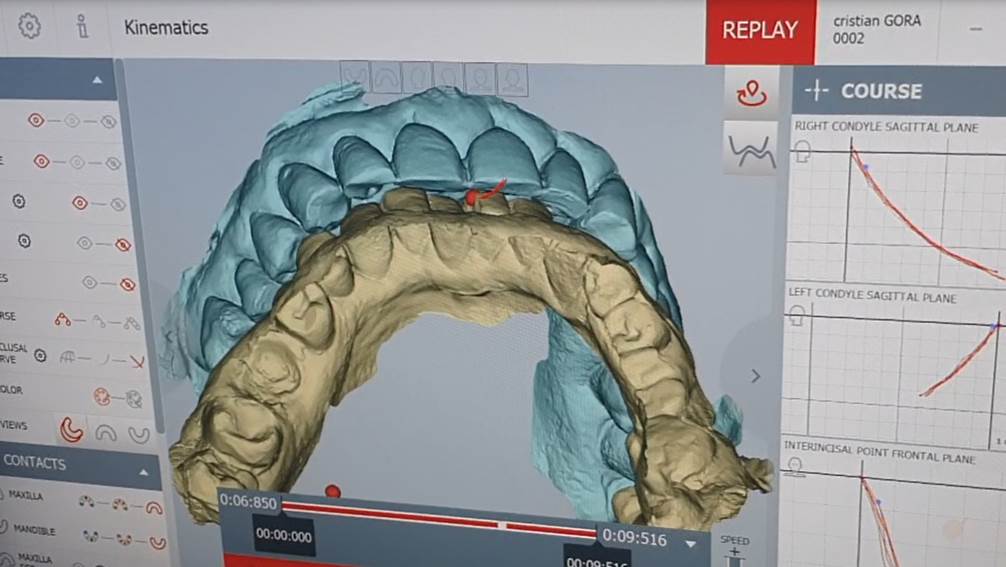Choose Mandible contacts red arch icon
The height and width of the screenshot is (567, 1006).
point(157,543)
